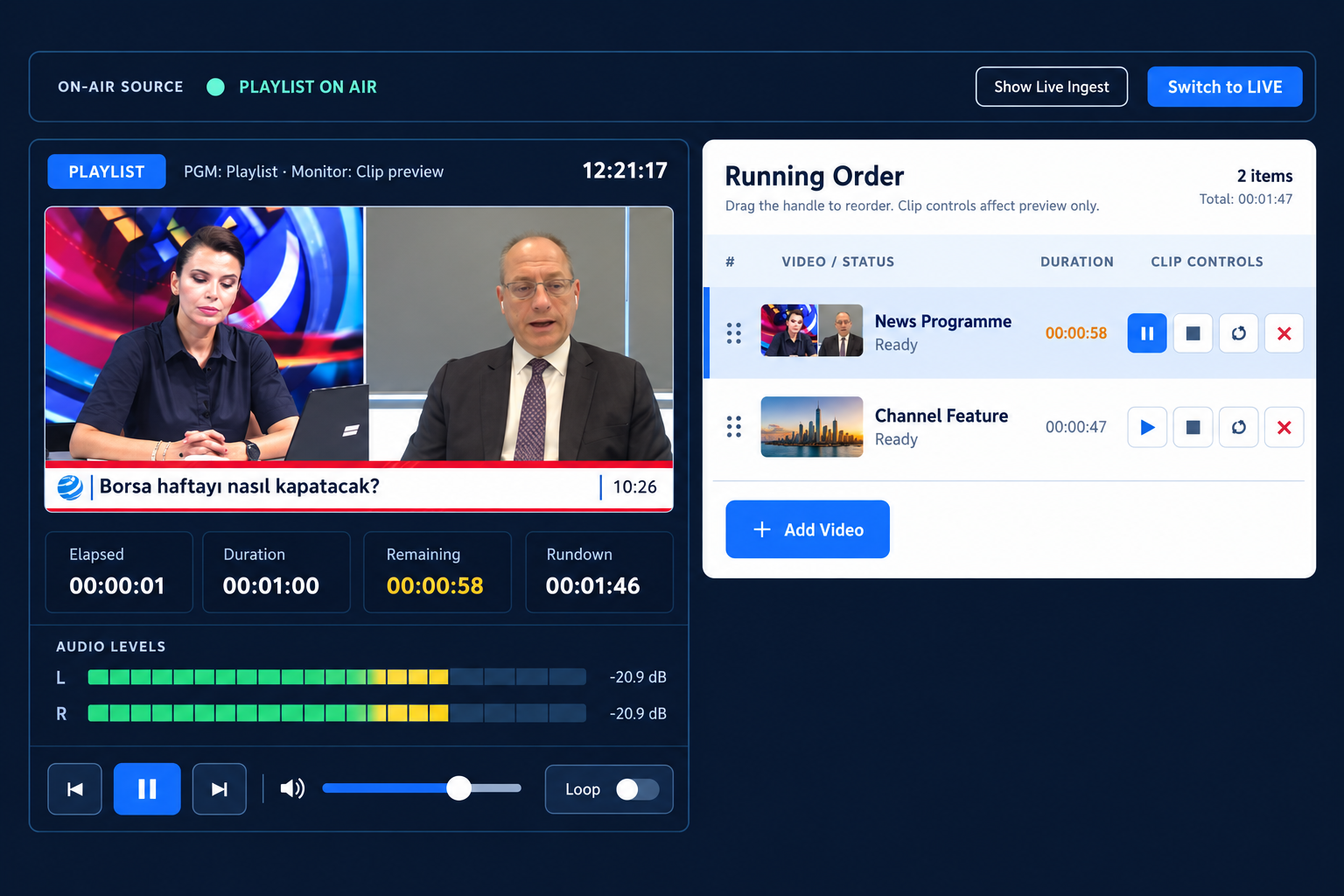Viewport: 1344px width, 896px height.
Task: Click the 2 items count
Action: 1264,176
